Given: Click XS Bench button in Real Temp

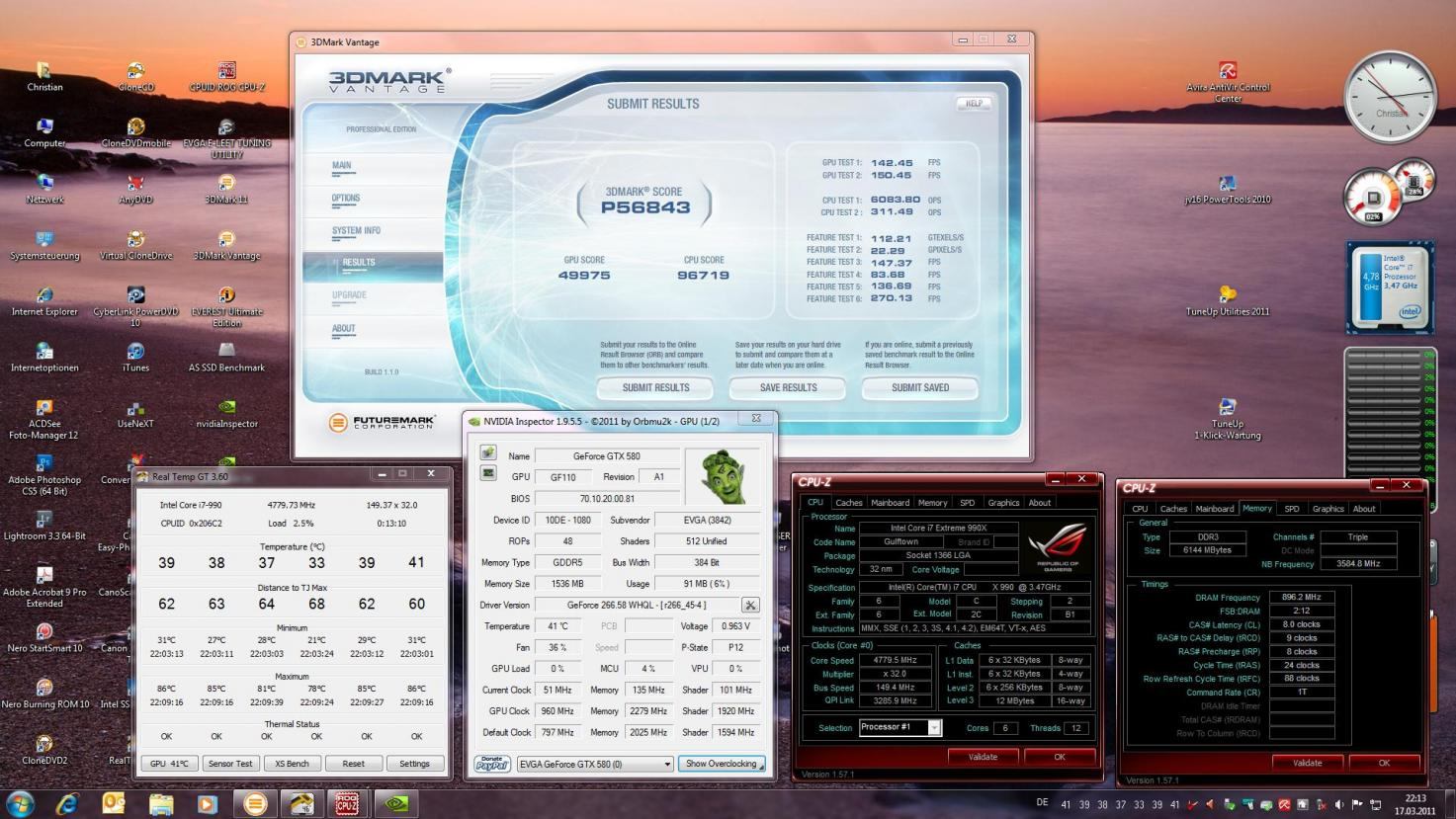Looking at the screenshot, I should point(292,764).
